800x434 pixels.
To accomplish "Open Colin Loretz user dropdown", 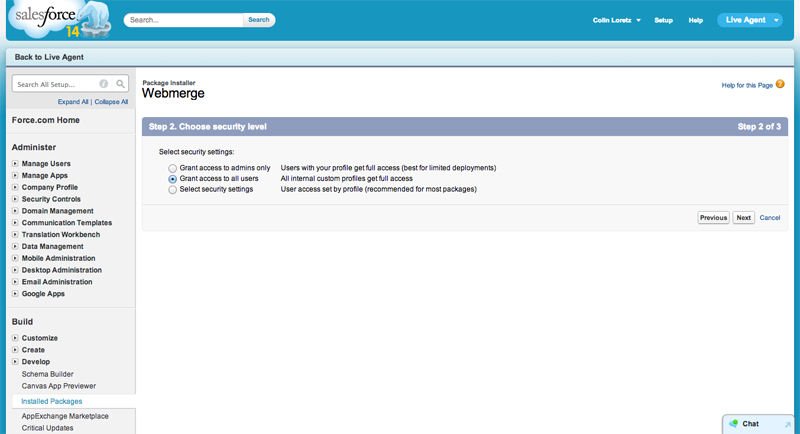I will tap(616, 20).
